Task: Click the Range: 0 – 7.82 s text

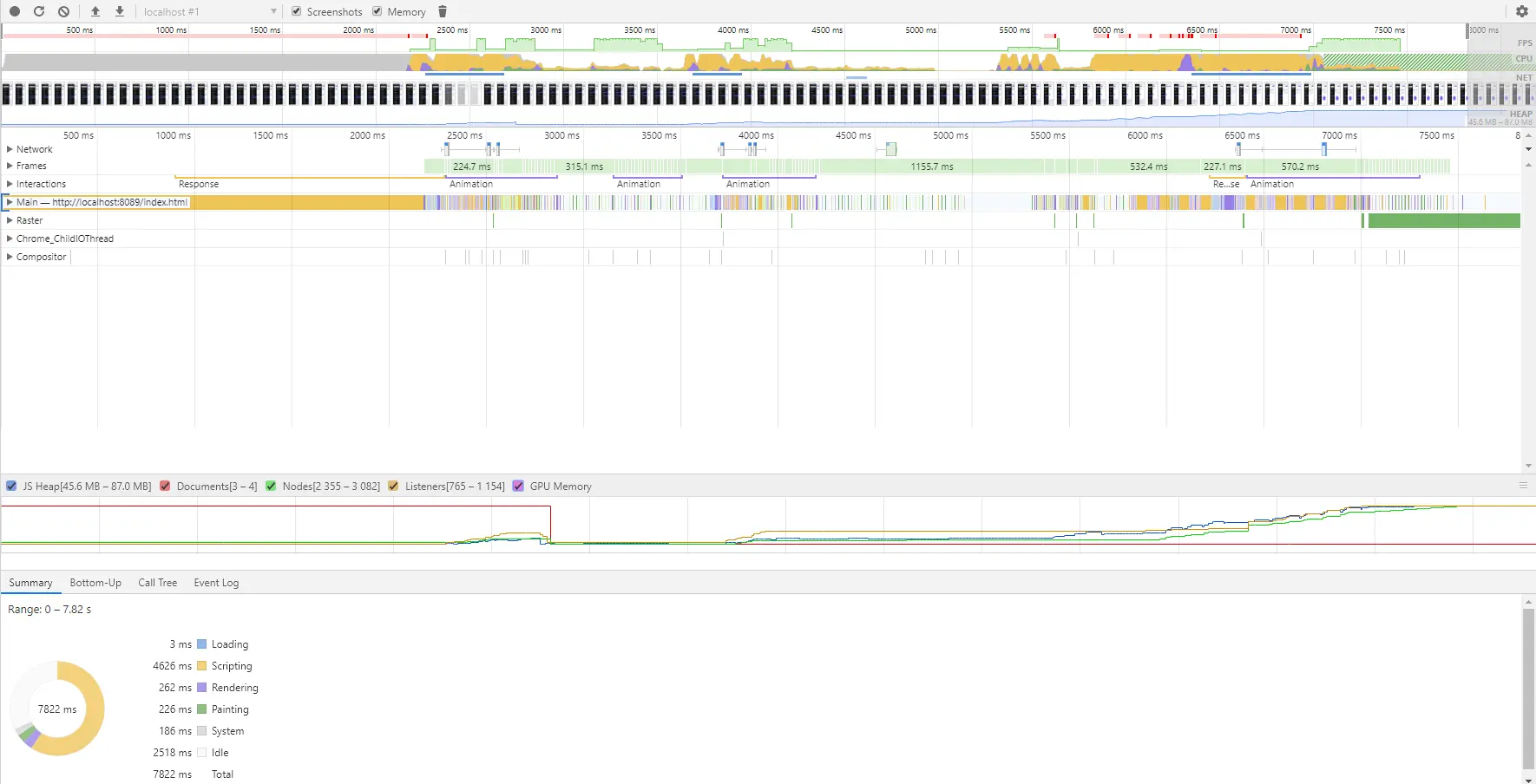Action: 49,610
